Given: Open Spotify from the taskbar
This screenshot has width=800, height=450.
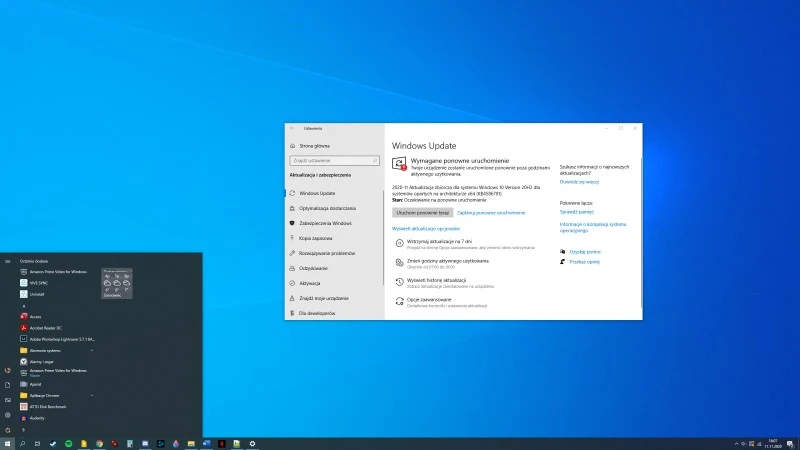Looking at the screenshot, I should pyautogui.click(x=68, y=444).
